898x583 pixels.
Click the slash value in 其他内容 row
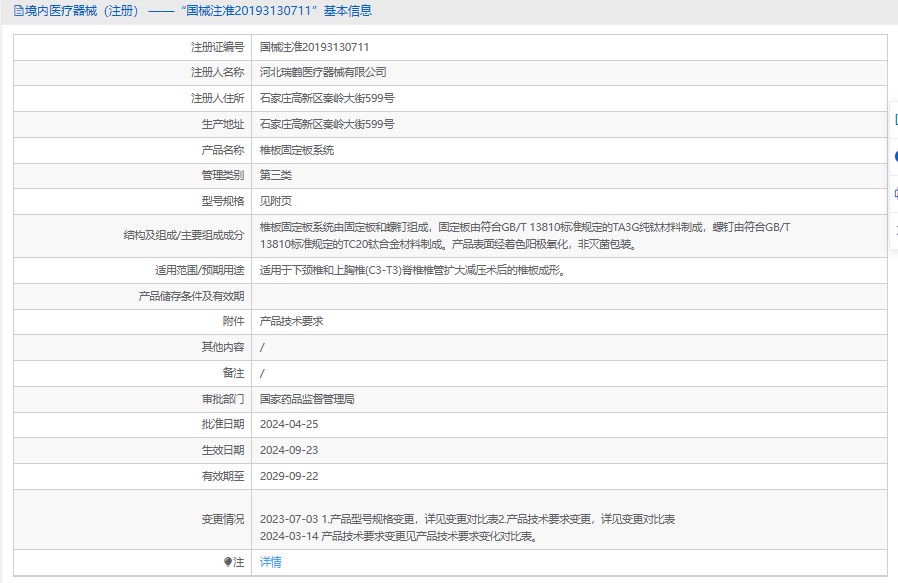[x=262, y=347]
